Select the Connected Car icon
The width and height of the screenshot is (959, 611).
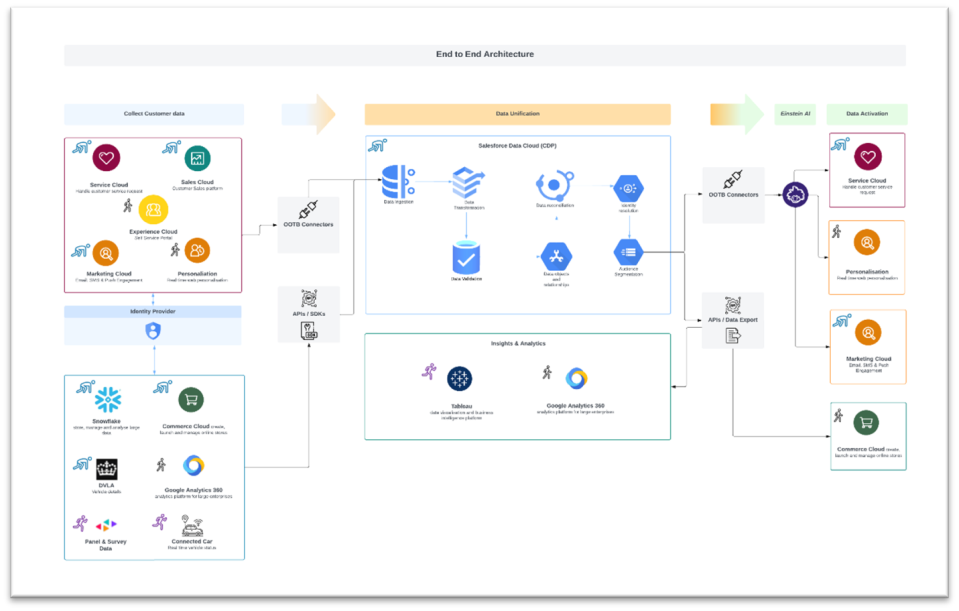point(192,525)
